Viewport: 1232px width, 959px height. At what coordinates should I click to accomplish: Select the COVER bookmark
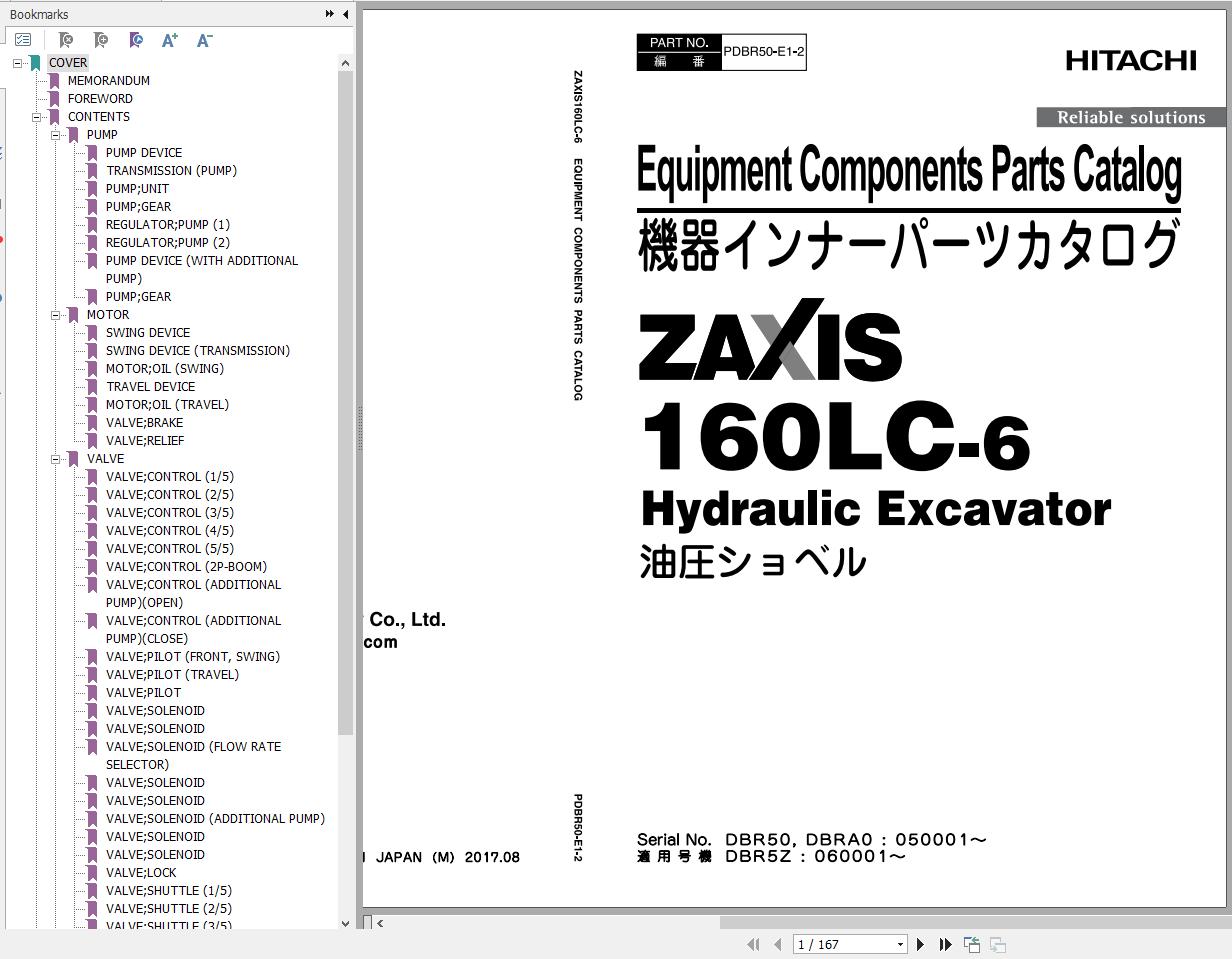(68, 63)
